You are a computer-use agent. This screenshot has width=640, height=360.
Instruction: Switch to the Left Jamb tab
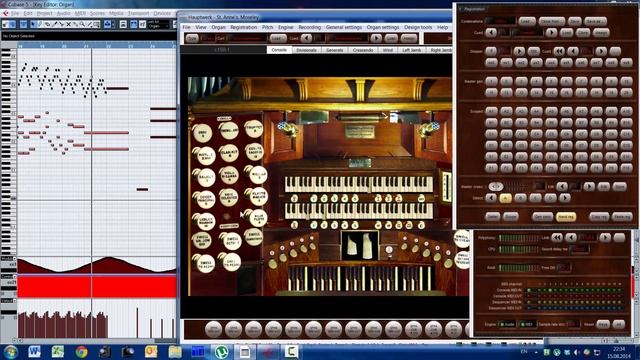(x=411, y=50)
